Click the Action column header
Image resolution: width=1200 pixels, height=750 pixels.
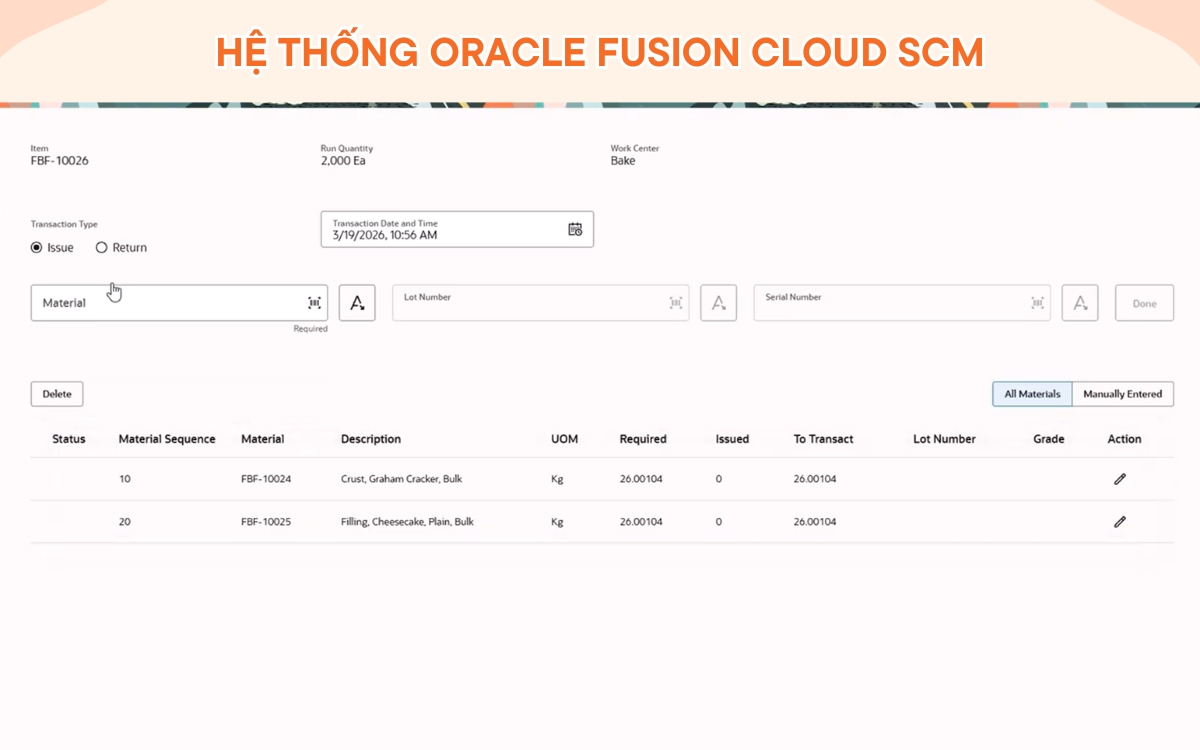pos(1124,439)
